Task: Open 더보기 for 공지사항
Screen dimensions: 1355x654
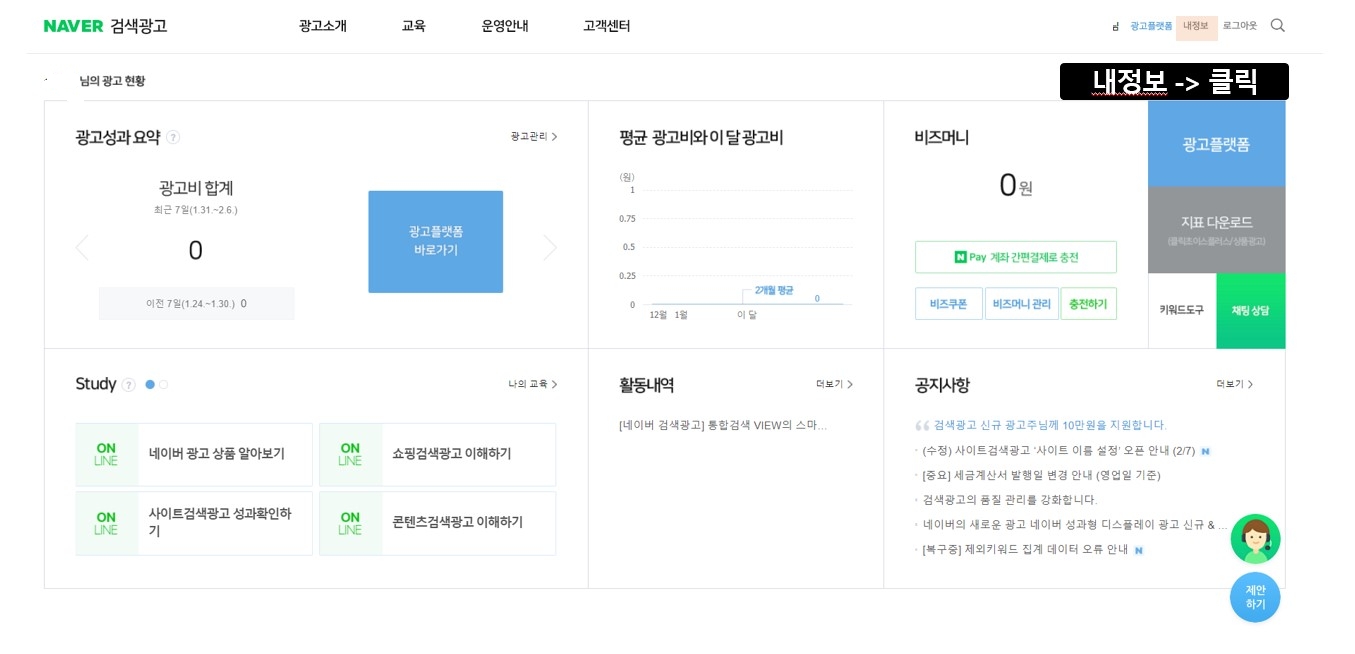Action: [x=1235, y=384]
